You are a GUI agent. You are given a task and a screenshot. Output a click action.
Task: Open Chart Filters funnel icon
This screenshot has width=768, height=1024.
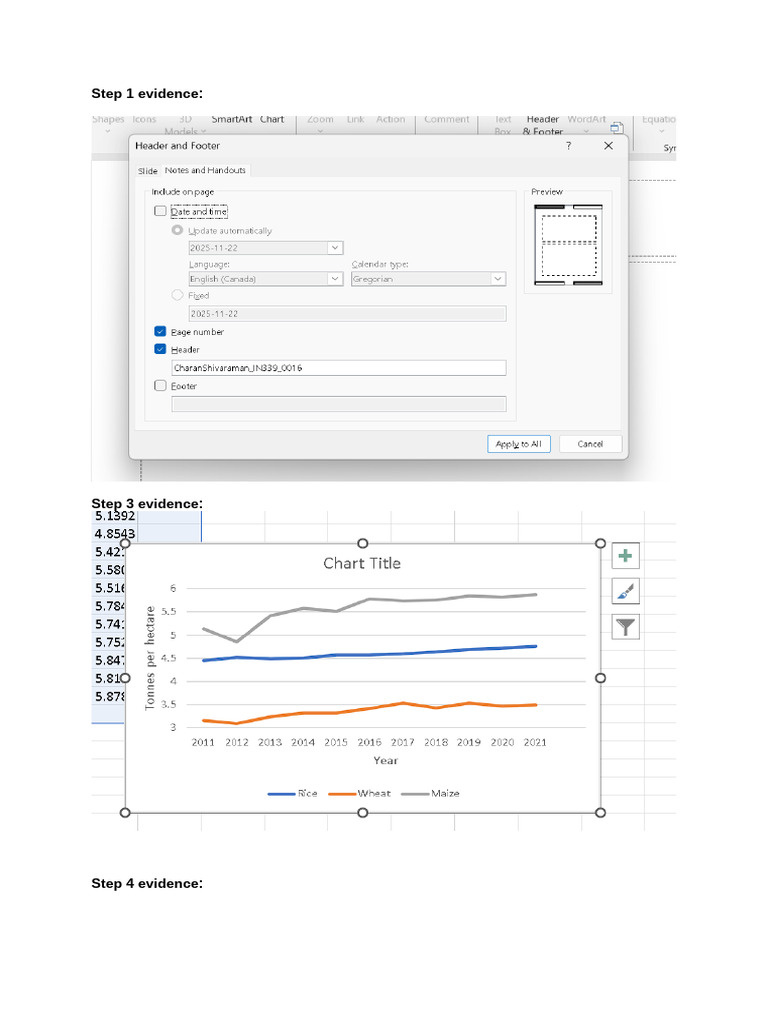tap(625, 627)
